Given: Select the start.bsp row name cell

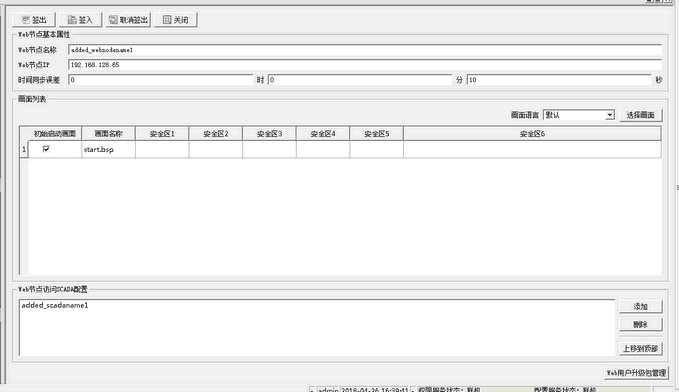Looking at the screenshot, I should [108, 149].
